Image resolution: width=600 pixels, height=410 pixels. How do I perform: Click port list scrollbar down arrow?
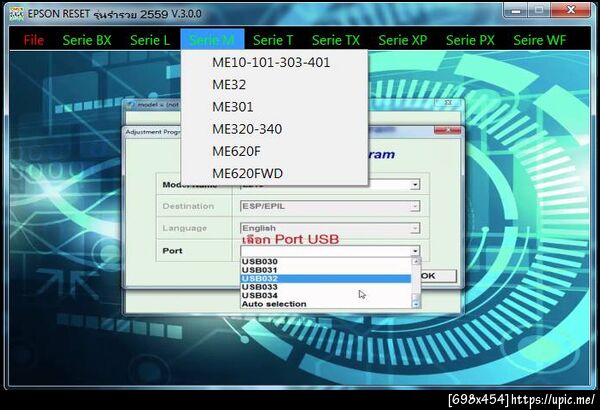pyautogui.click(x=416, y=304)
